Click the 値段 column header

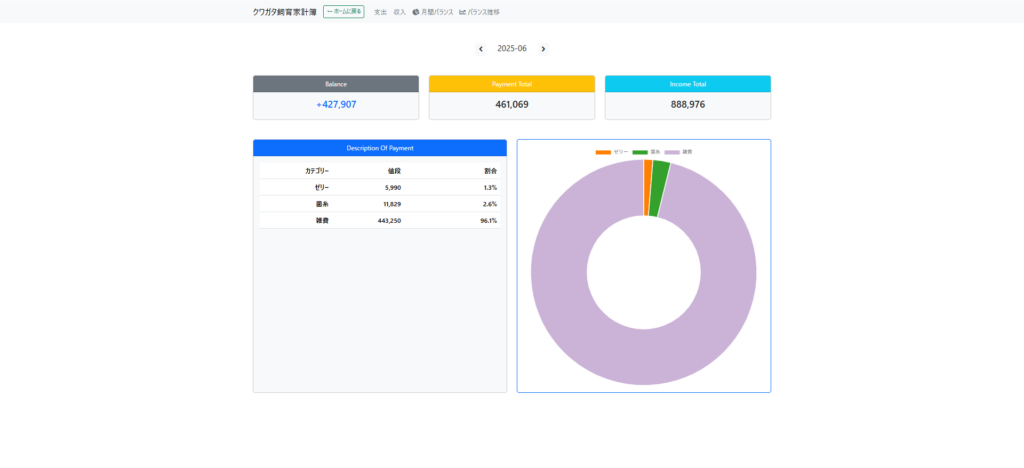pos(368,171)
